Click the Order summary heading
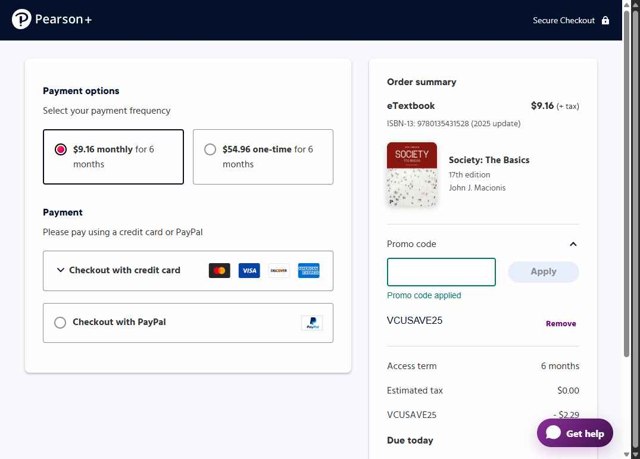Image resolution: width=640 pixels, height=459 pixels. [422, 82]
